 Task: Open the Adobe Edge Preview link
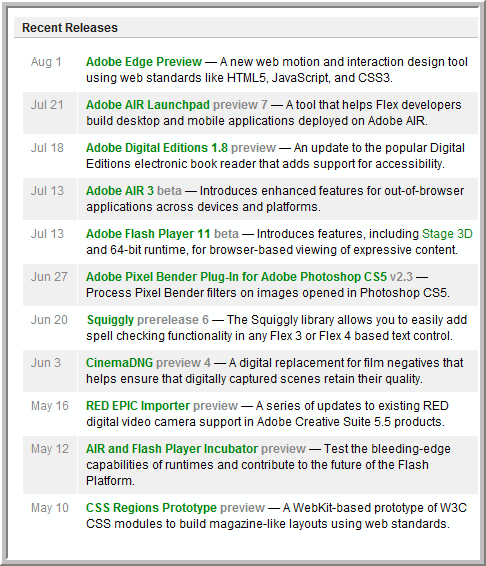pos(144,62)
